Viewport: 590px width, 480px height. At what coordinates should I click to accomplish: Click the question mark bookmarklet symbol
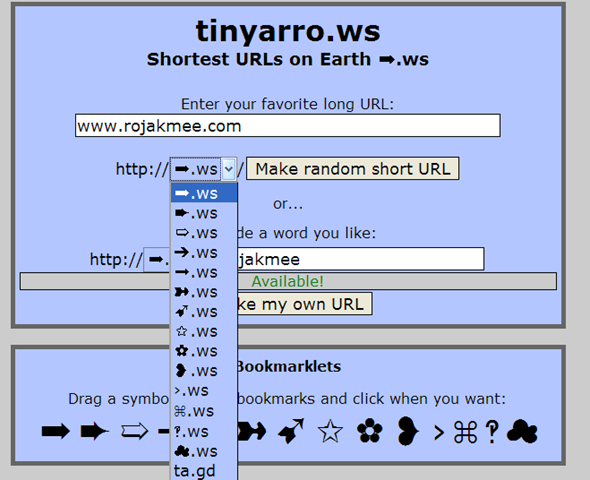pos(492,431)
